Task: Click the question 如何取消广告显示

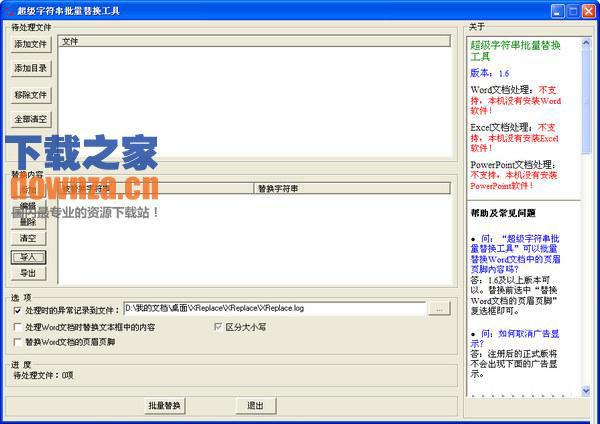Action: 515,338
